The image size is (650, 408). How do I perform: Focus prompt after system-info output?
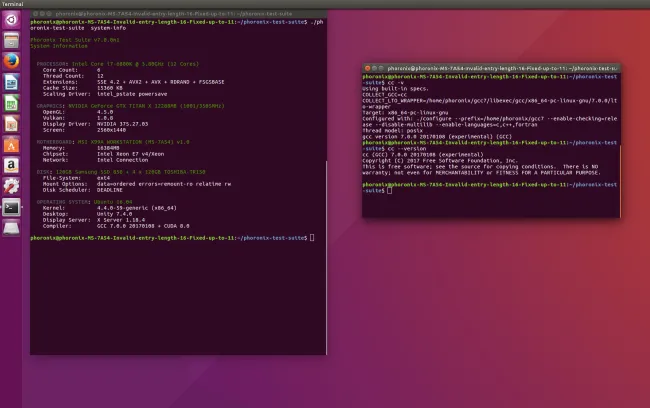tap(313, 238)
